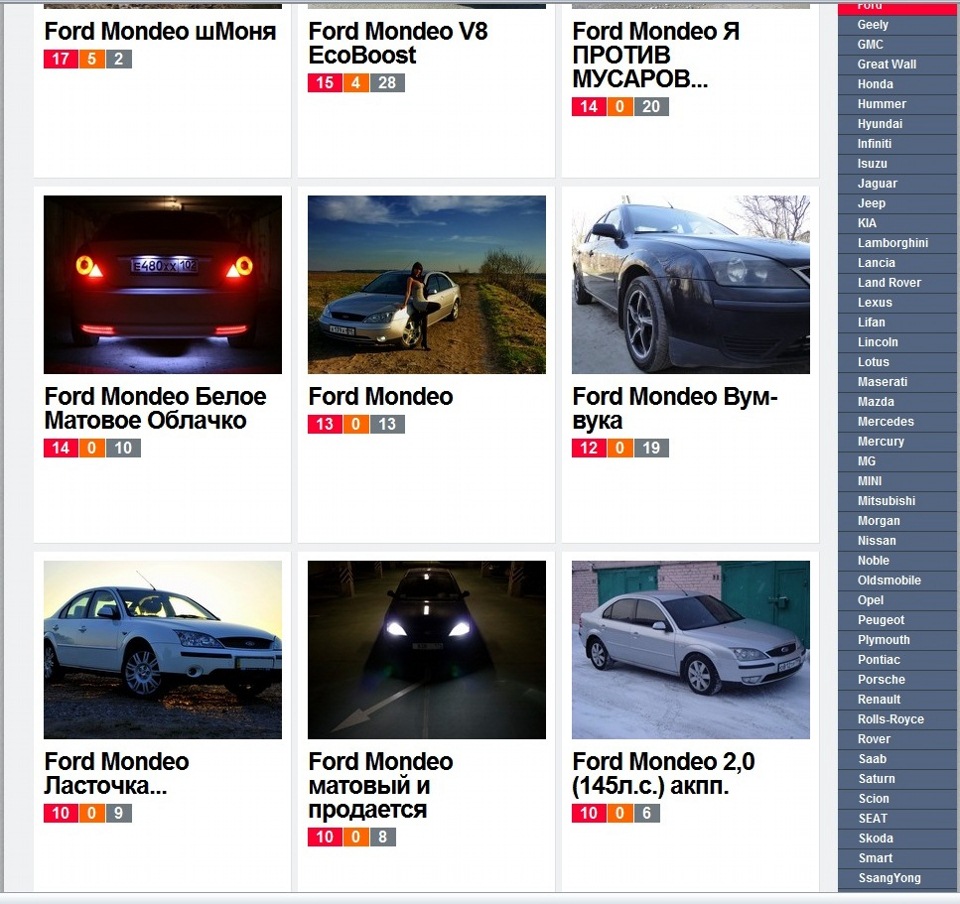Select Isuzu brand
The height and width of the screenshot is (904, 960).
[899, 164]
